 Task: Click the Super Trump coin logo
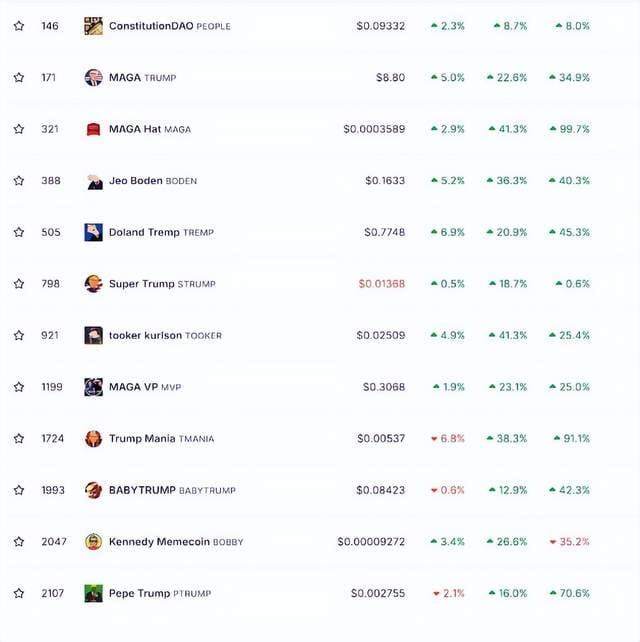click(x=93, y=284)
